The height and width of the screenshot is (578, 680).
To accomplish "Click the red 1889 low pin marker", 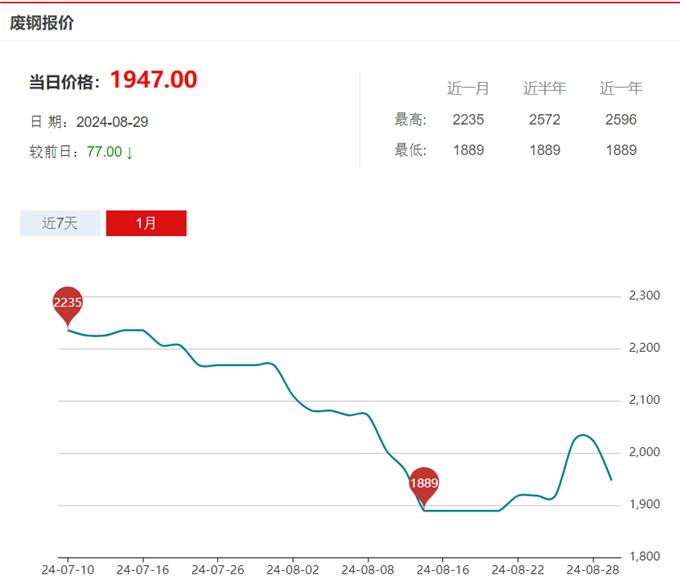I will click(424, 484).
